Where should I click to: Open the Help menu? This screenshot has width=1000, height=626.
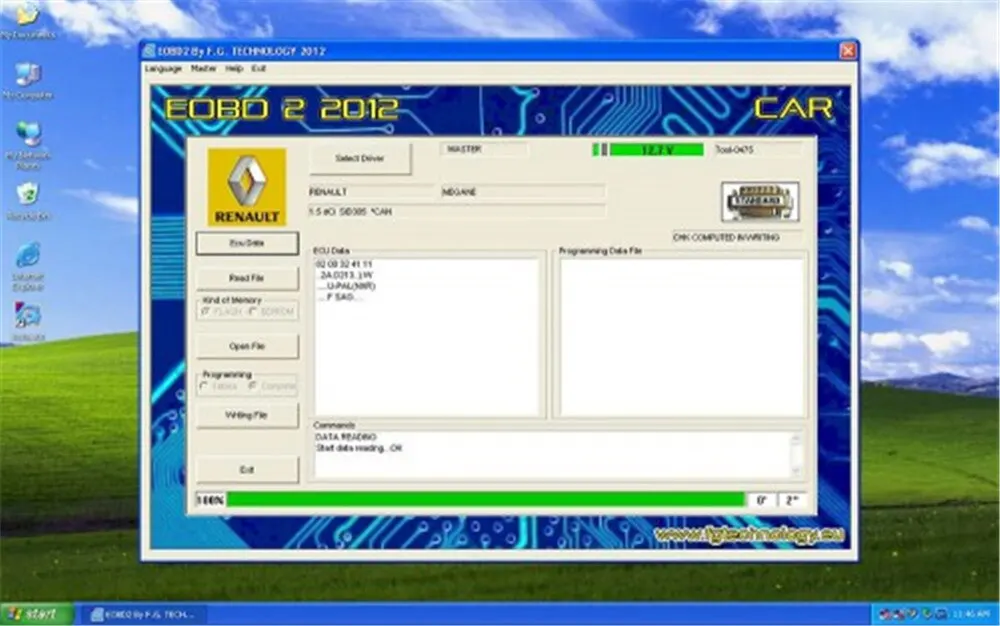pos(234,68)
